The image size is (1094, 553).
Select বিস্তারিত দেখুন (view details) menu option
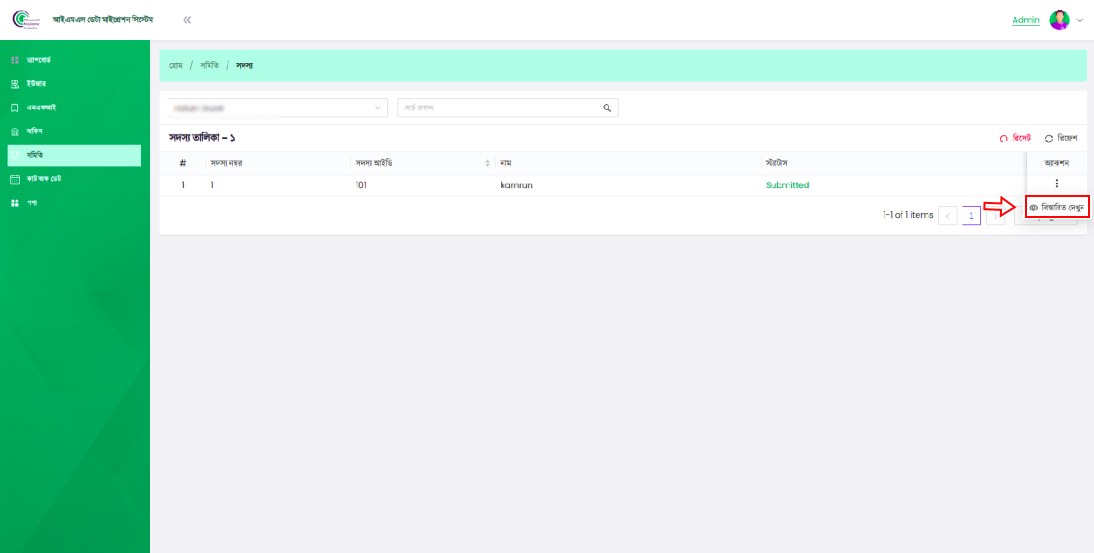tap(1057, 207)
